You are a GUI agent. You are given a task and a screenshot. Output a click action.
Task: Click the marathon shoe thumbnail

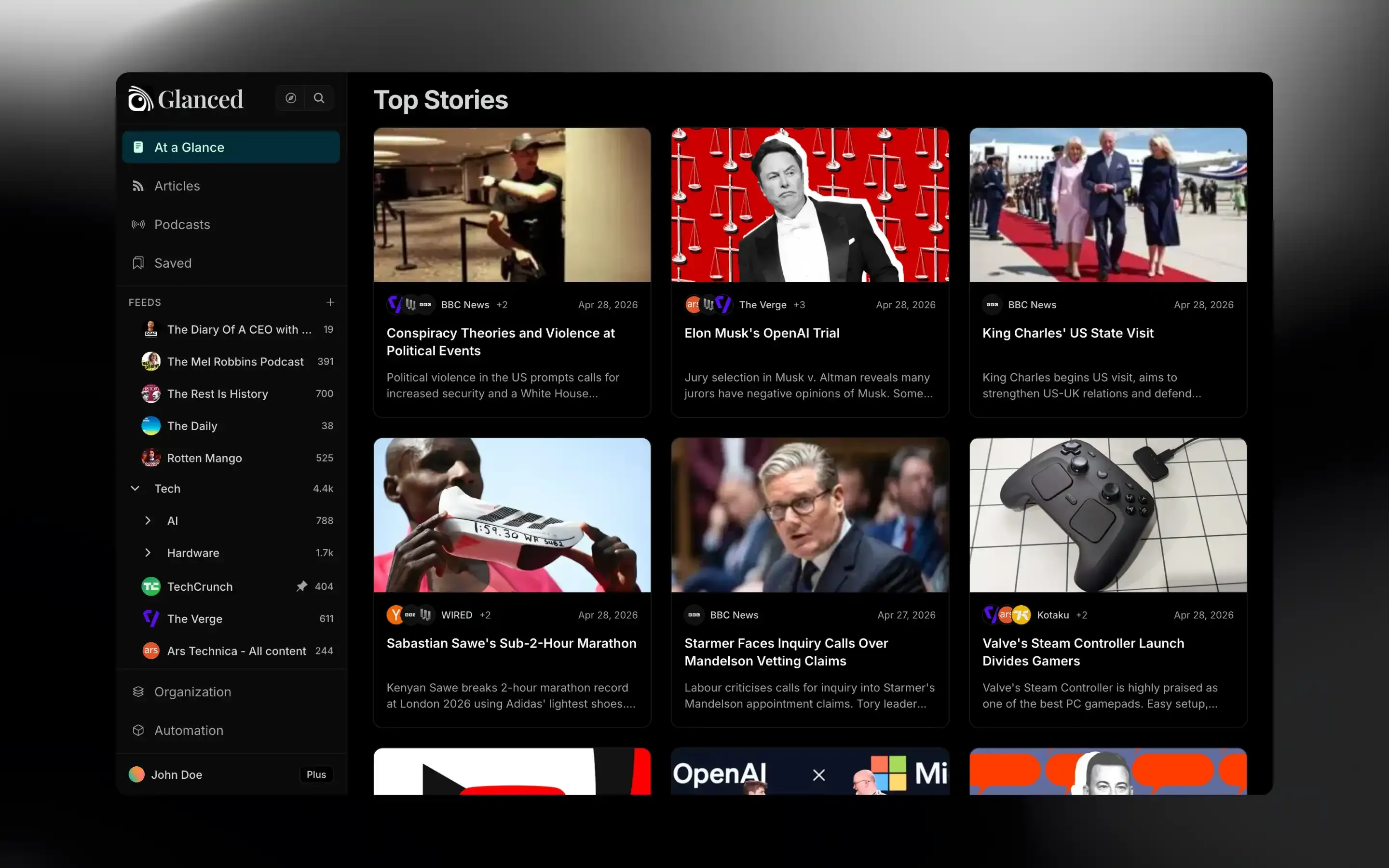[512, 515]
